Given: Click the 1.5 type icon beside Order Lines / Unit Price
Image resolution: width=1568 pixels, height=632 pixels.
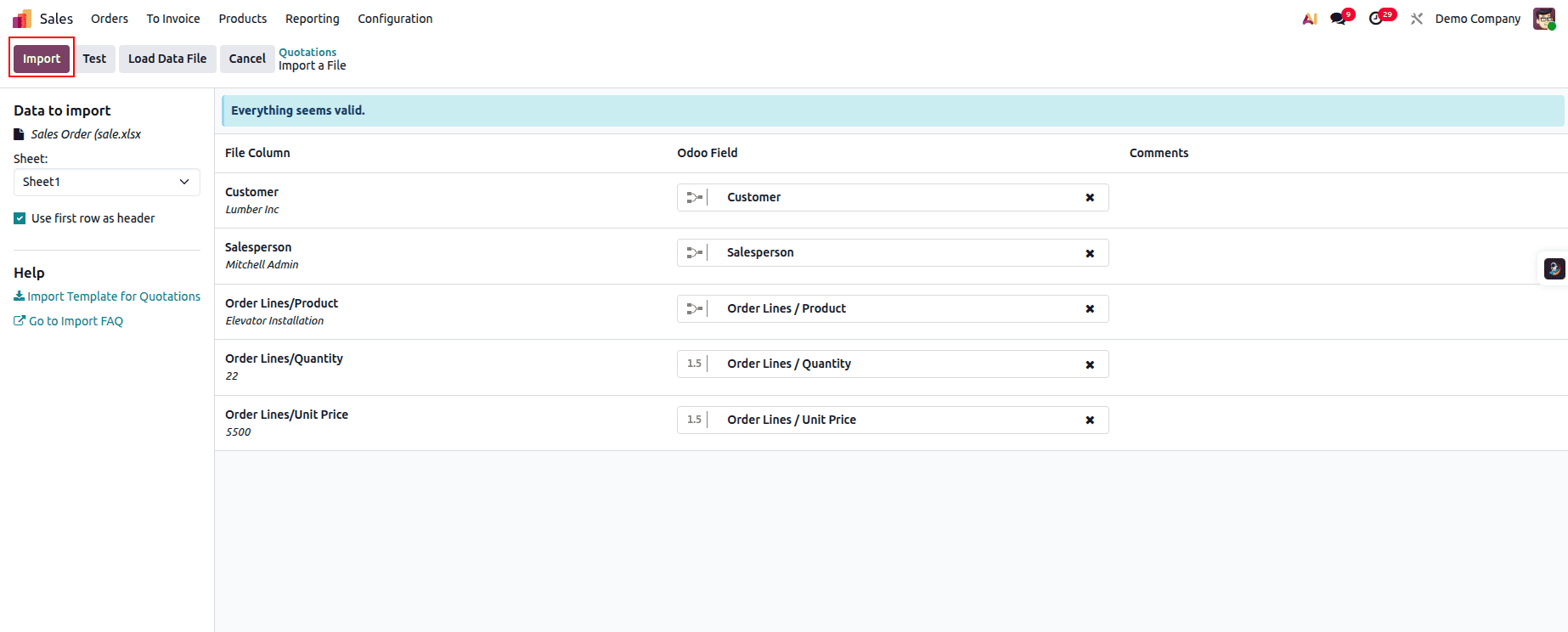Looking at the screenshot, I should (x=694, y=420).
